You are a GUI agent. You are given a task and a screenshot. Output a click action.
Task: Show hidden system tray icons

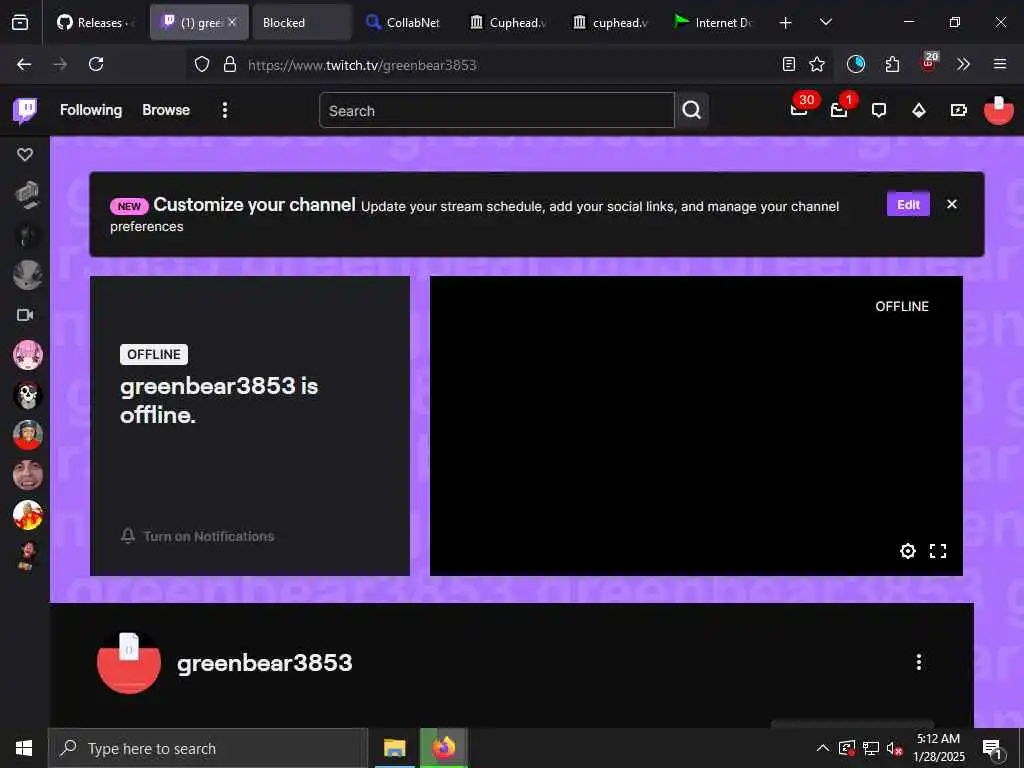click(823, 748)
